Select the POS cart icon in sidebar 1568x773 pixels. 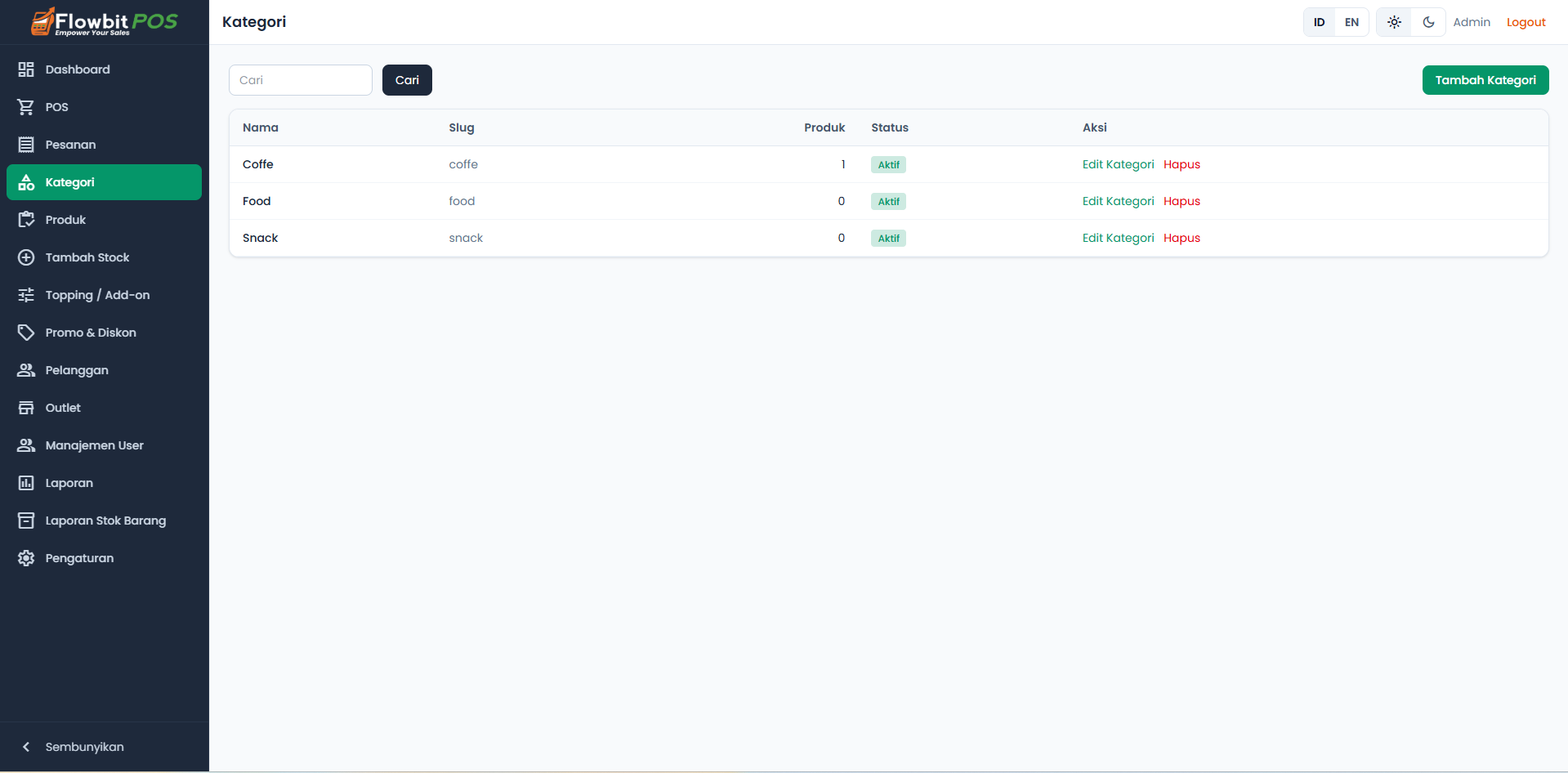tap(25, 106)
